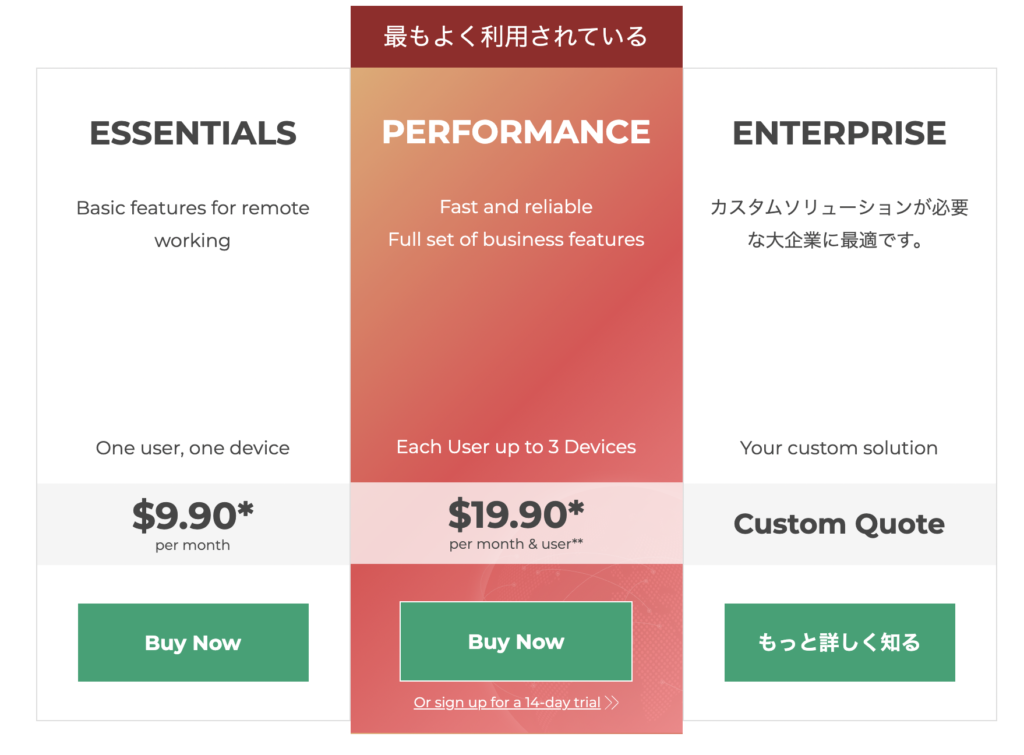Click the Custom Quote text
Image resolution: width=1024 pixels, height=755 pixels.
[x=839, y=524]
